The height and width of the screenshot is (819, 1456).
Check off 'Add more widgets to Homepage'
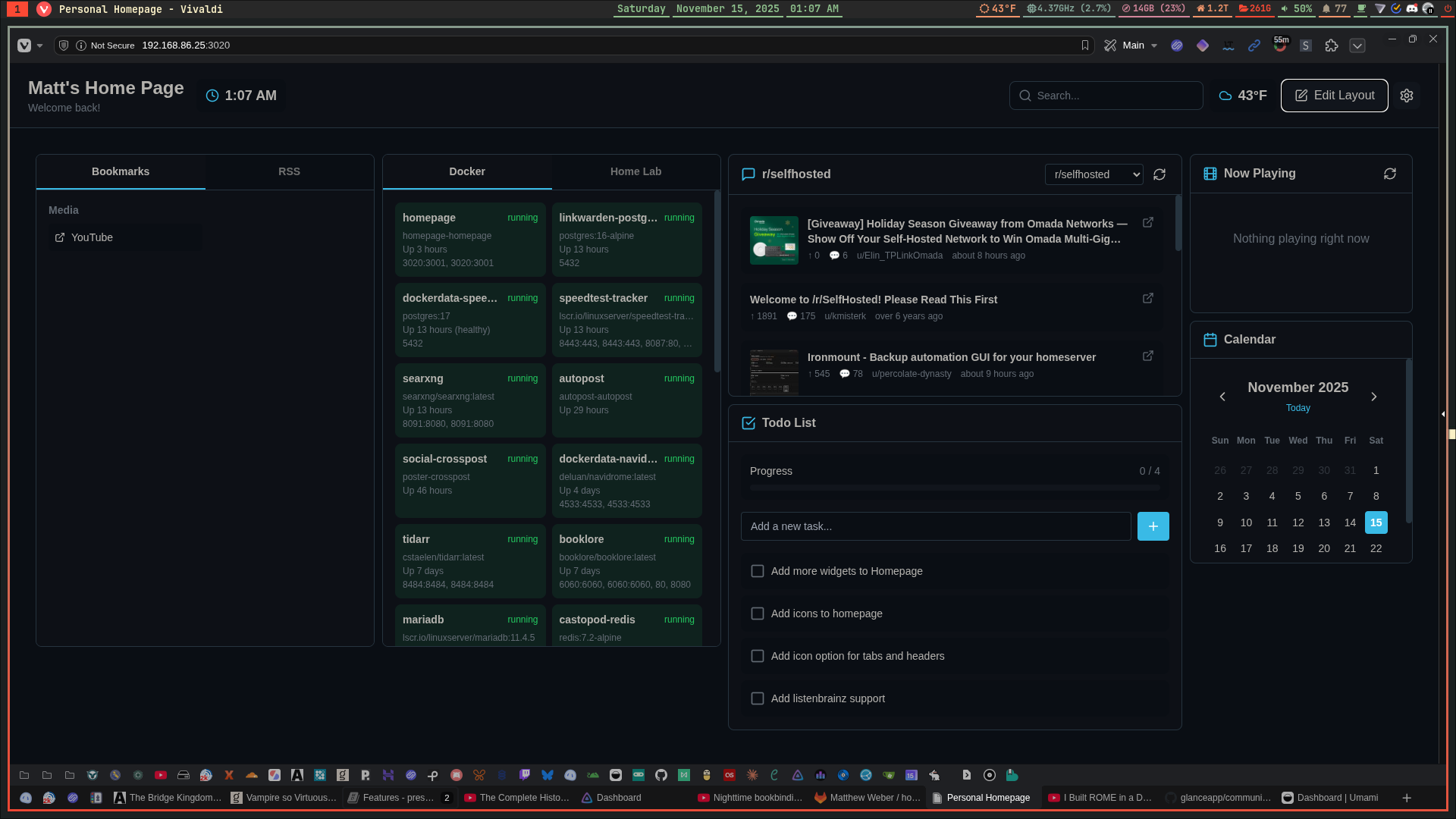coord(758,571)
